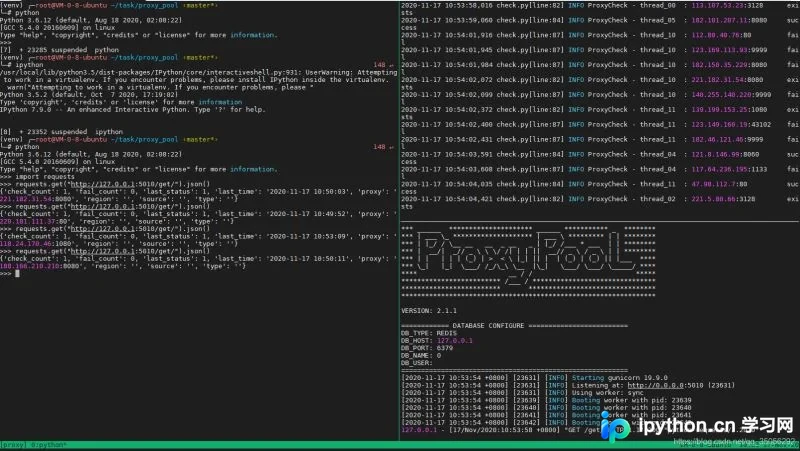The image size is (800, 451).
Task: Click log proxy '182.46.121.46:9999'
Action: coord(727,139)
